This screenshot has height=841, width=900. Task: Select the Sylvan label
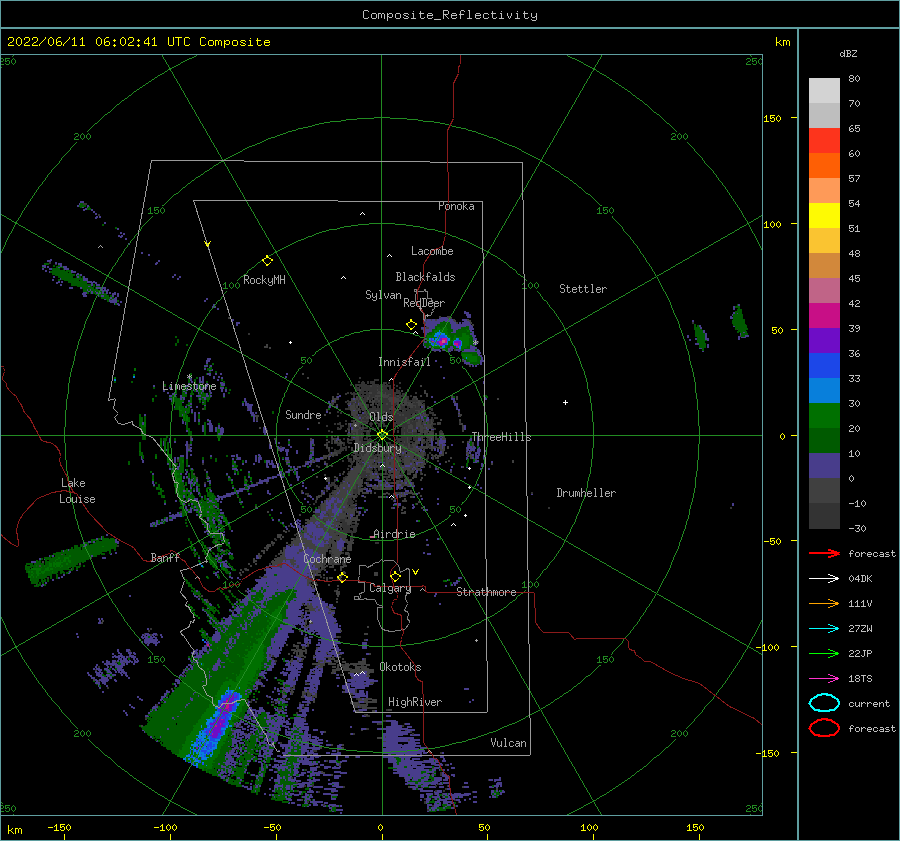point(383,295)
